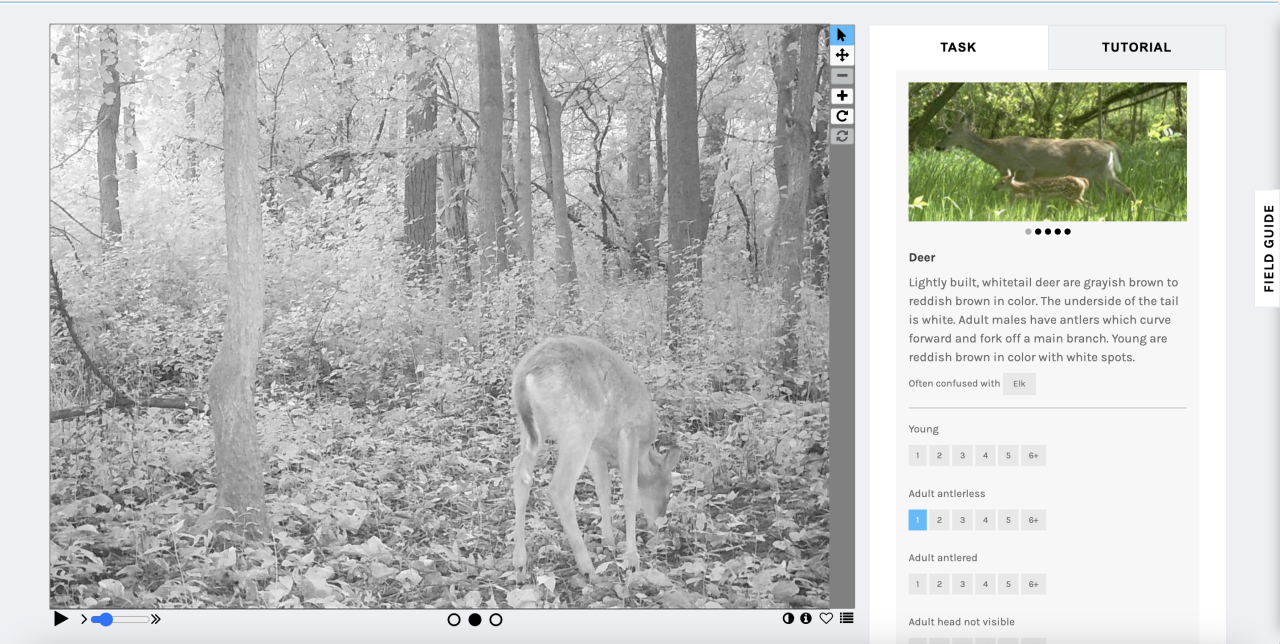Choose 4 for Adult antlerless
This screenshot has width=1280, height=644.
[x=985, y=520]
